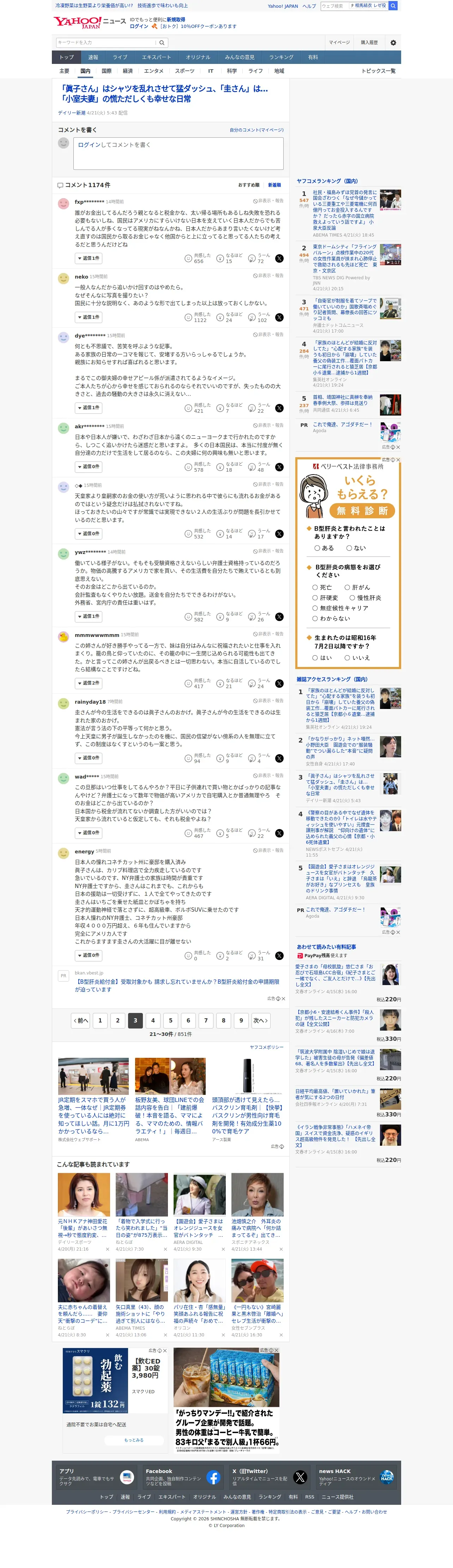The width and height of the screenshot is (453, 1568).
Task: Click the blue web search magnifier button
Action: [x=393, y=6]
